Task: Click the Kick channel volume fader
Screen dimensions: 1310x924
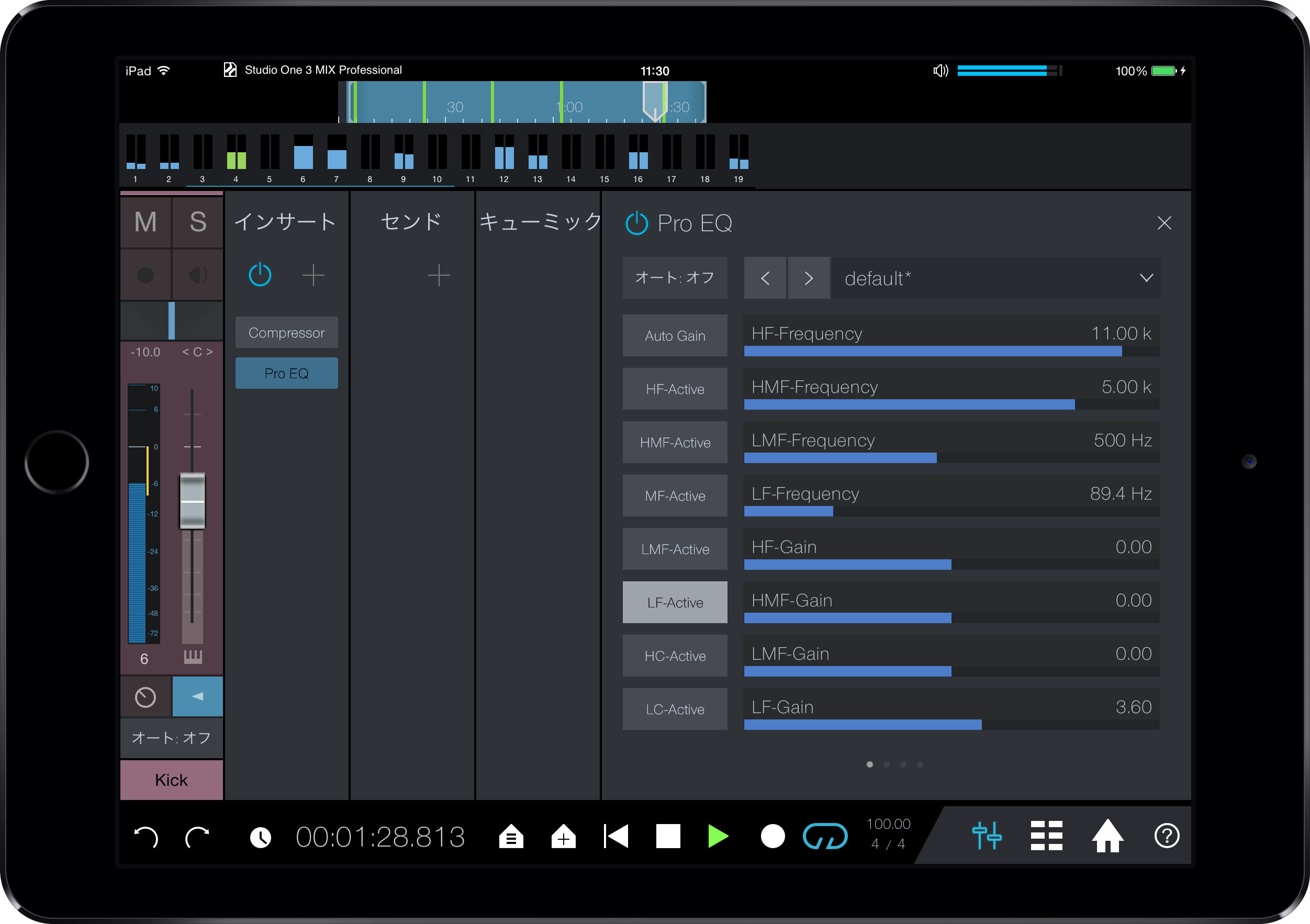Action: [x=192, y=501]
